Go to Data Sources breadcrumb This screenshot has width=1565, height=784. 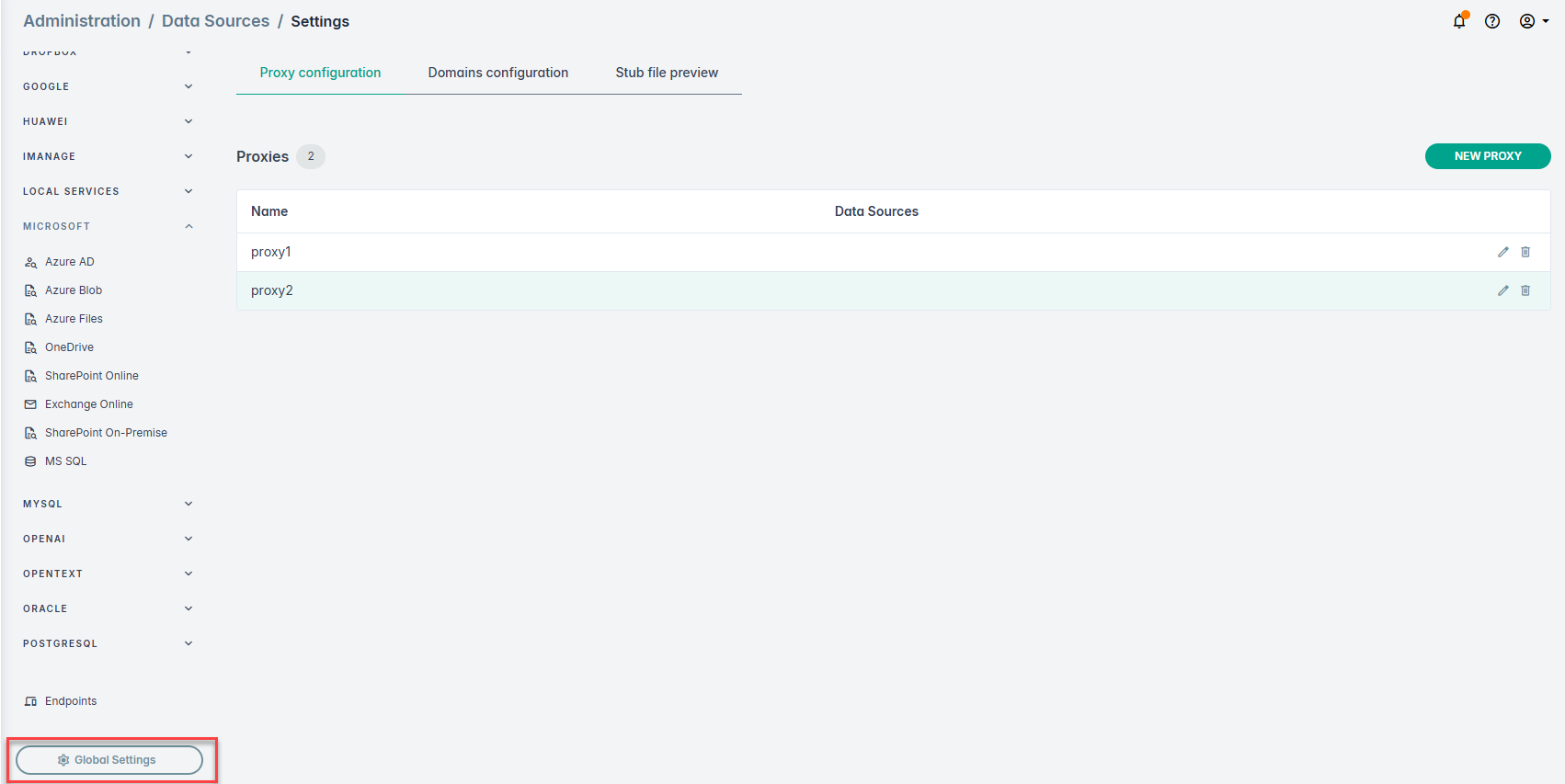[215, 21]
